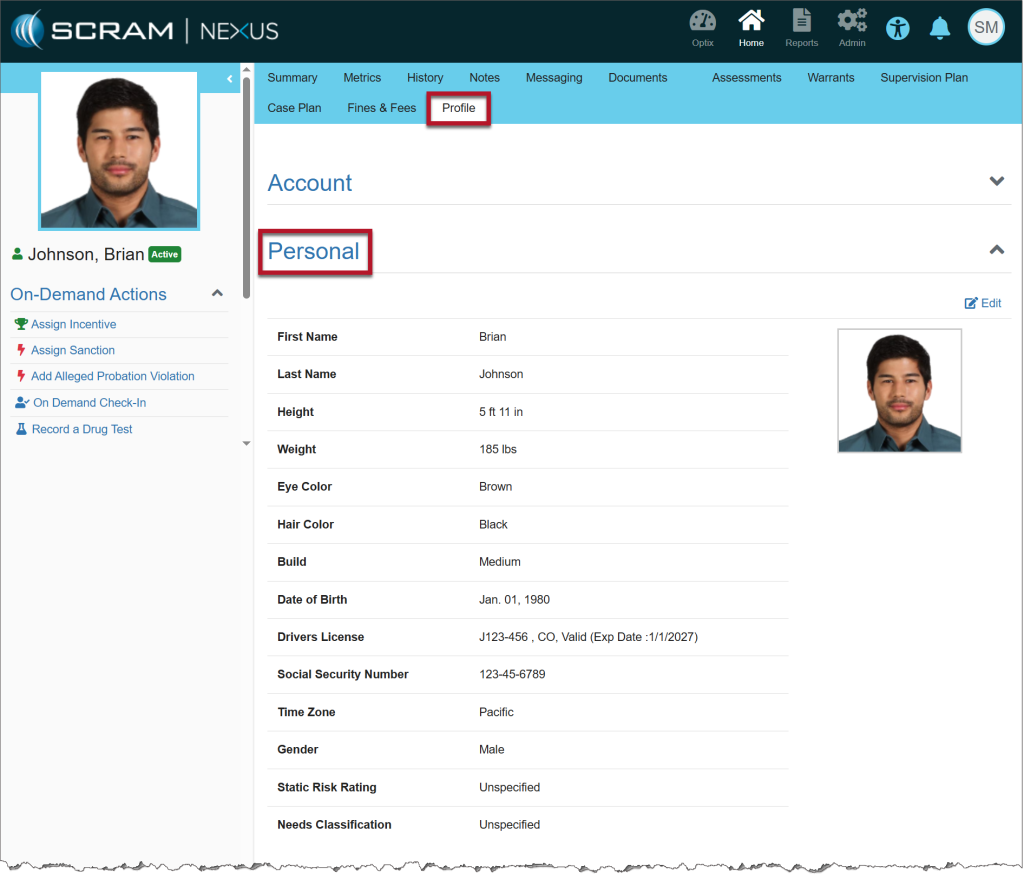Collapse the On-Demand Actions list
Viewport: 1024px width, 879px height.
(x=217, y=294)
